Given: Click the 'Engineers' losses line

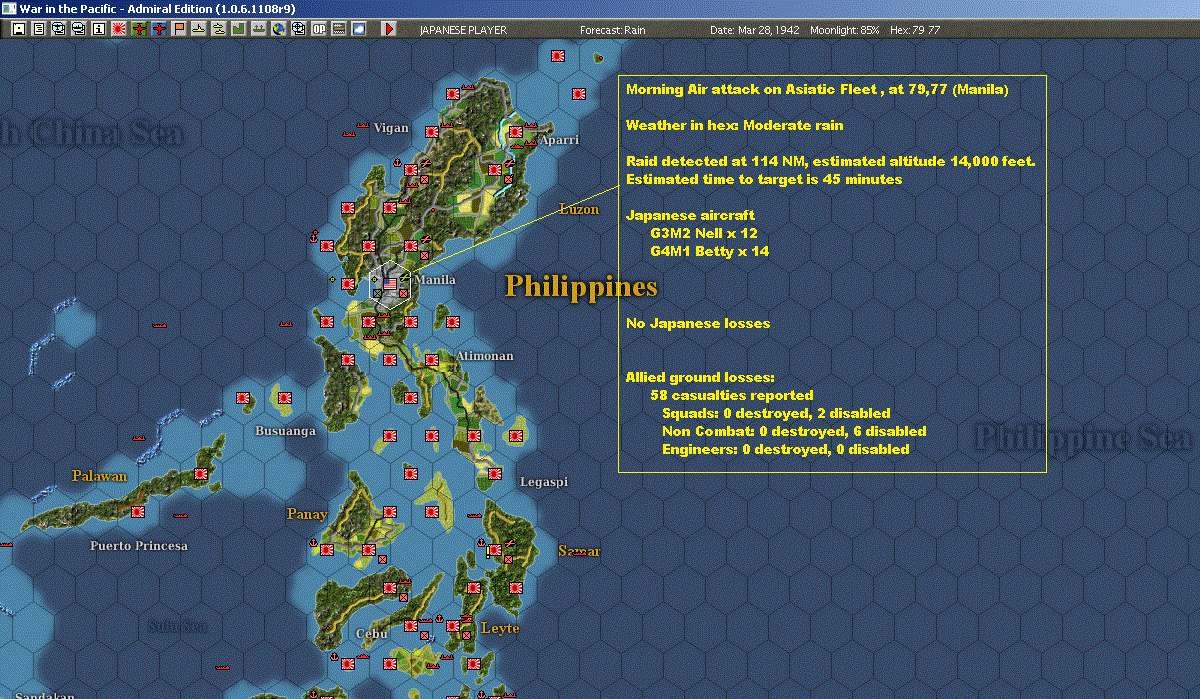Looking at the screenshot, I should pos(786,450).
